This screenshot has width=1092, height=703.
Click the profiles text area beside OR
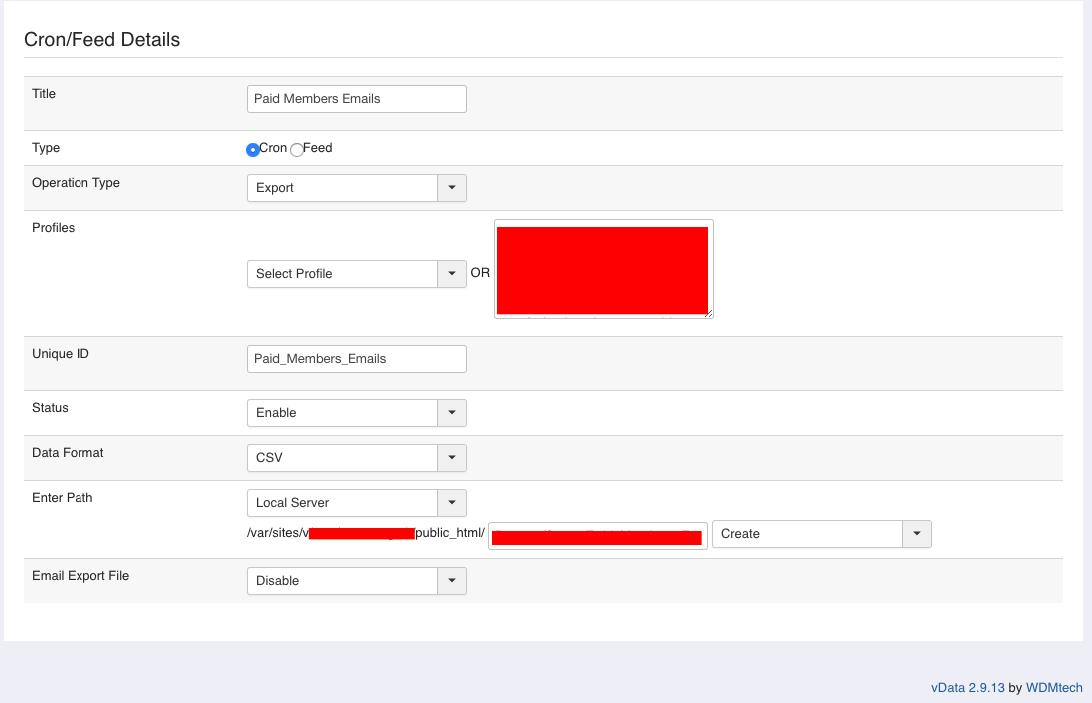[604, 269]
